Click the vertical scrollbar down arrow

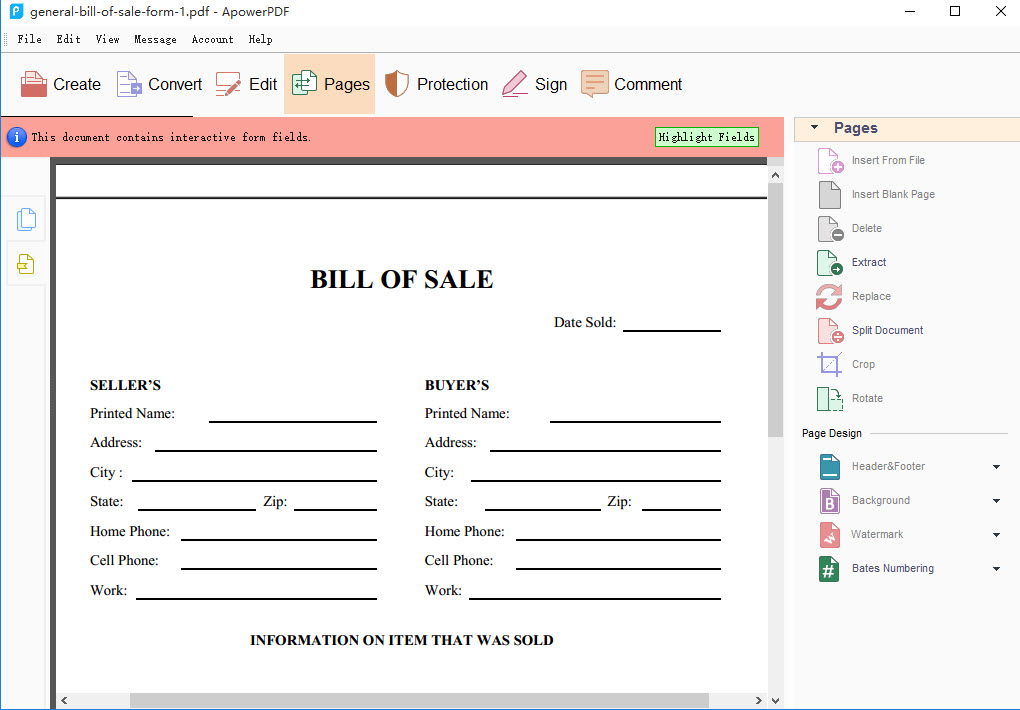[775, 700]
